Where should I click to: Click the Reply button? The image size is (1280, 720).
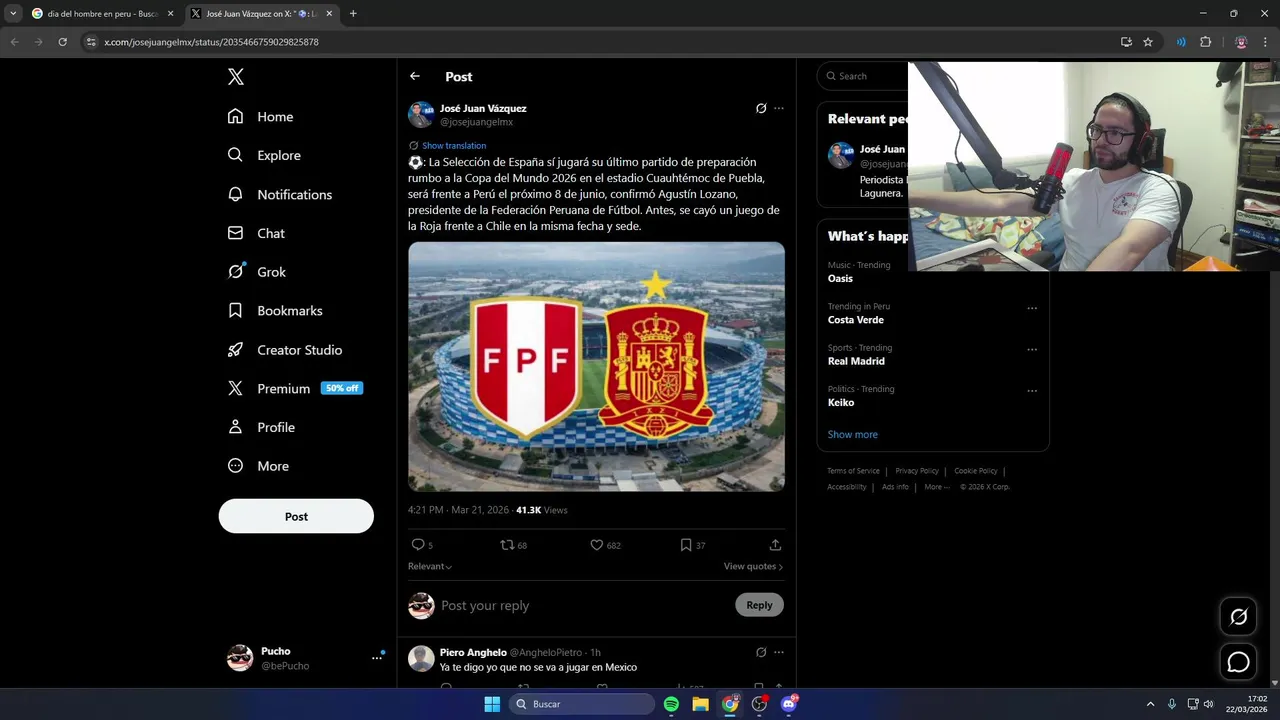(759, 605)
